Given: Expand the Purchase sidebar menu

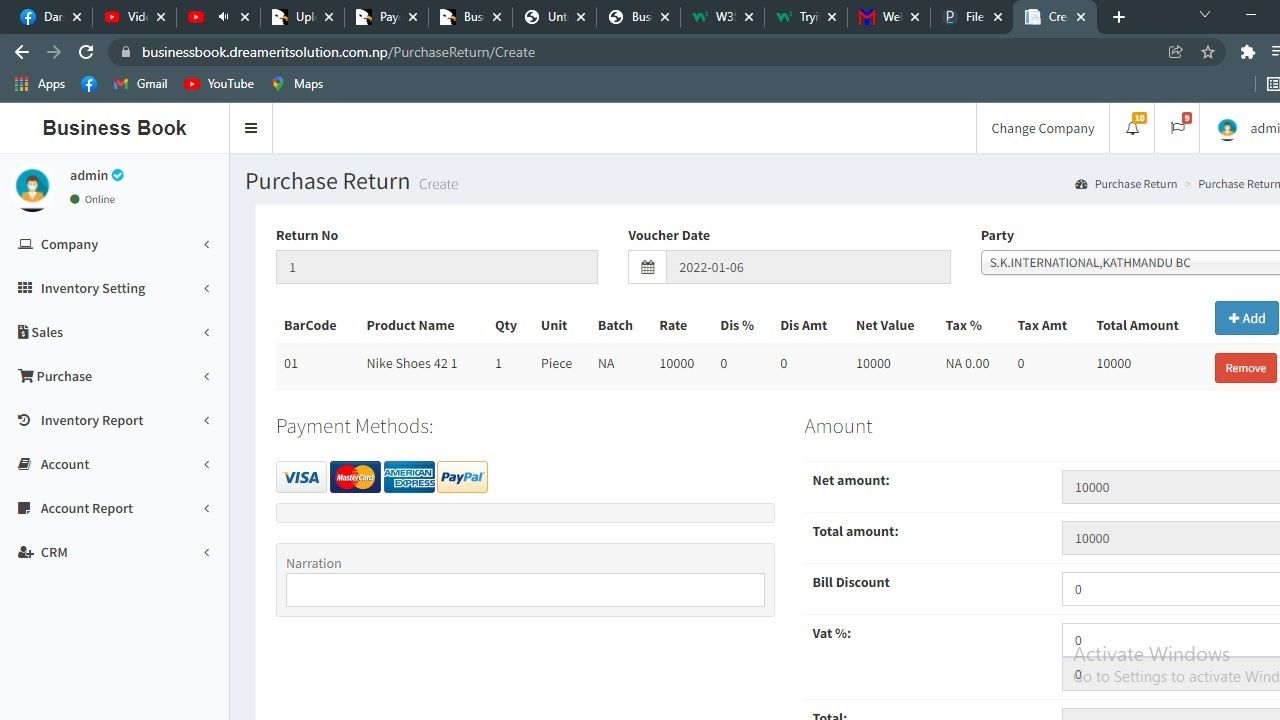Looking at the screenshot, I should coord(64,376).
